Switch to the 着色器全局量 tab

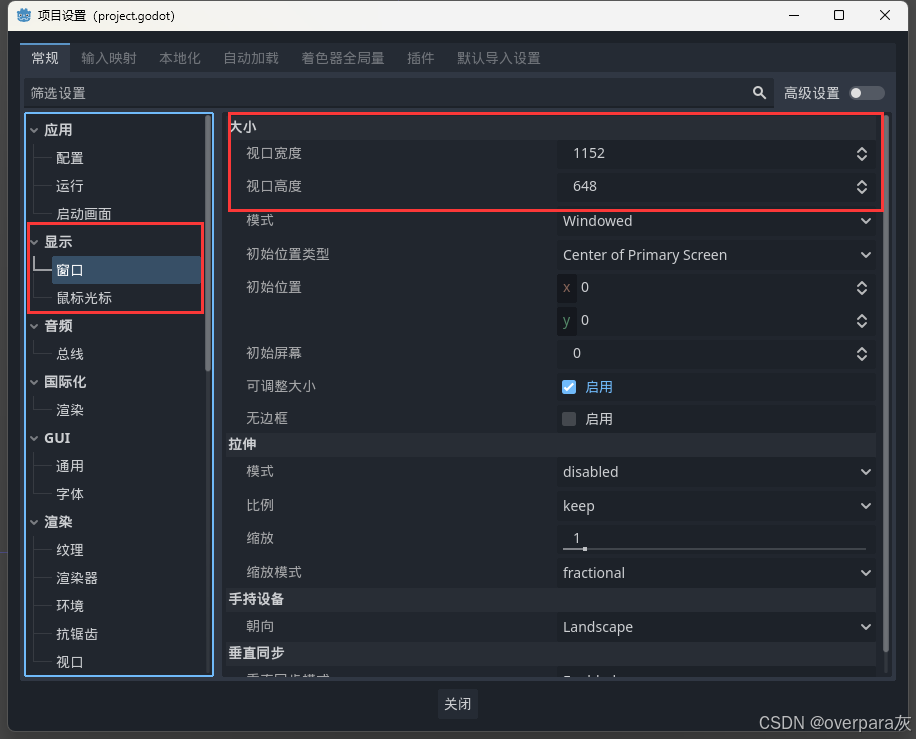pos(342,58)
